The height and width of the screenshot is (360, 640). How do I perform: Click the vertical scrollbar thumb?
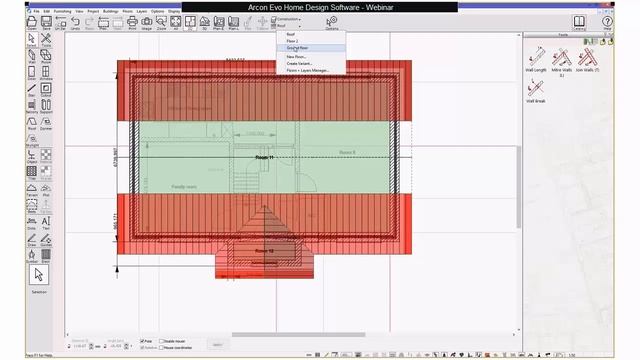pos(519,187)
